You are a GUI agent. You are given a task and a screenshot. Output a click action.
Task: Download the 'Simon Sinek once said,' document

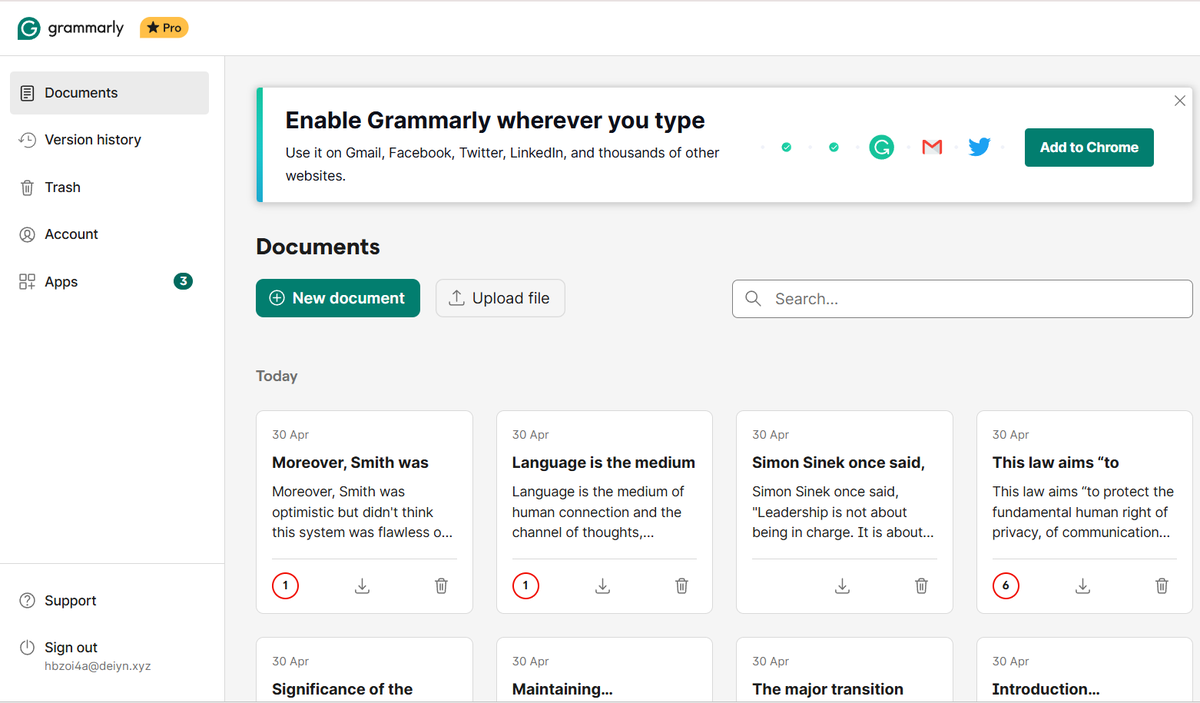point(843,586)
